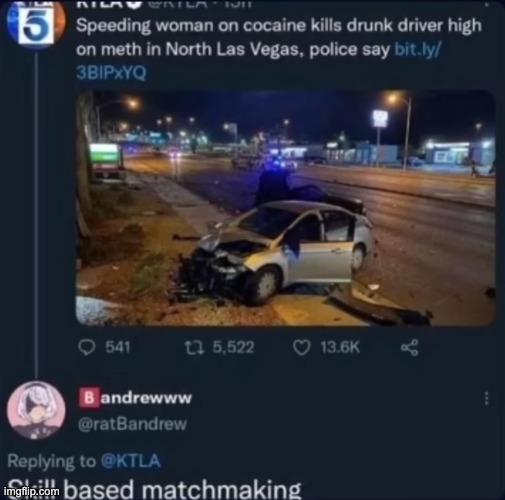Click the 'Skill based matchmaking' reply text
This screenshot has height=500, width=505.
[154, 490]
